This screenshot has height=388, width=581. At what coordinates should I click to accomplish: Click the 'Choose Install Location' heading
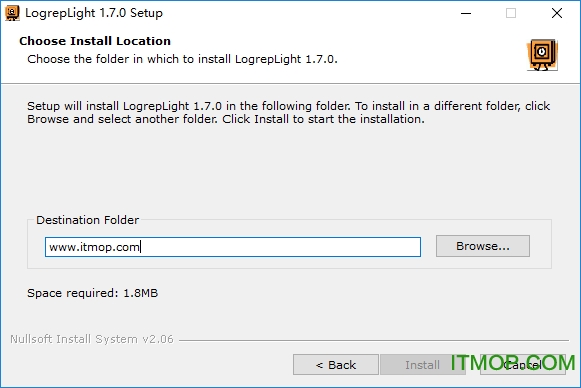[x=95, y=41]
